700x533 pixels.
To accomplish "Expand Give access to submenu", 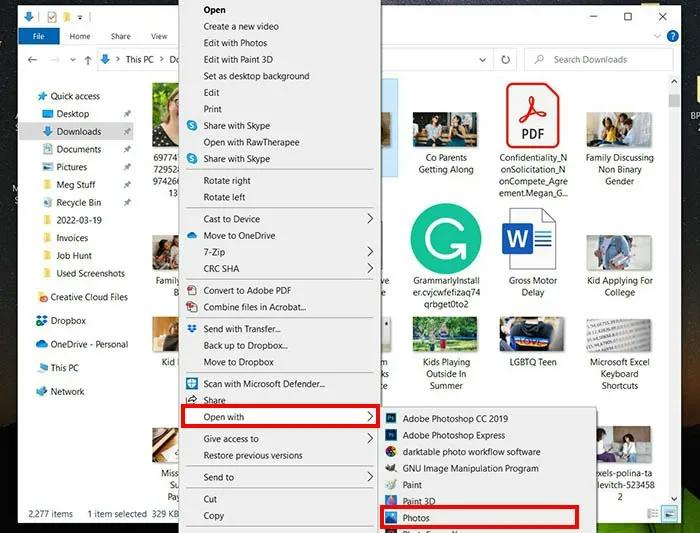I will (280, 438).
